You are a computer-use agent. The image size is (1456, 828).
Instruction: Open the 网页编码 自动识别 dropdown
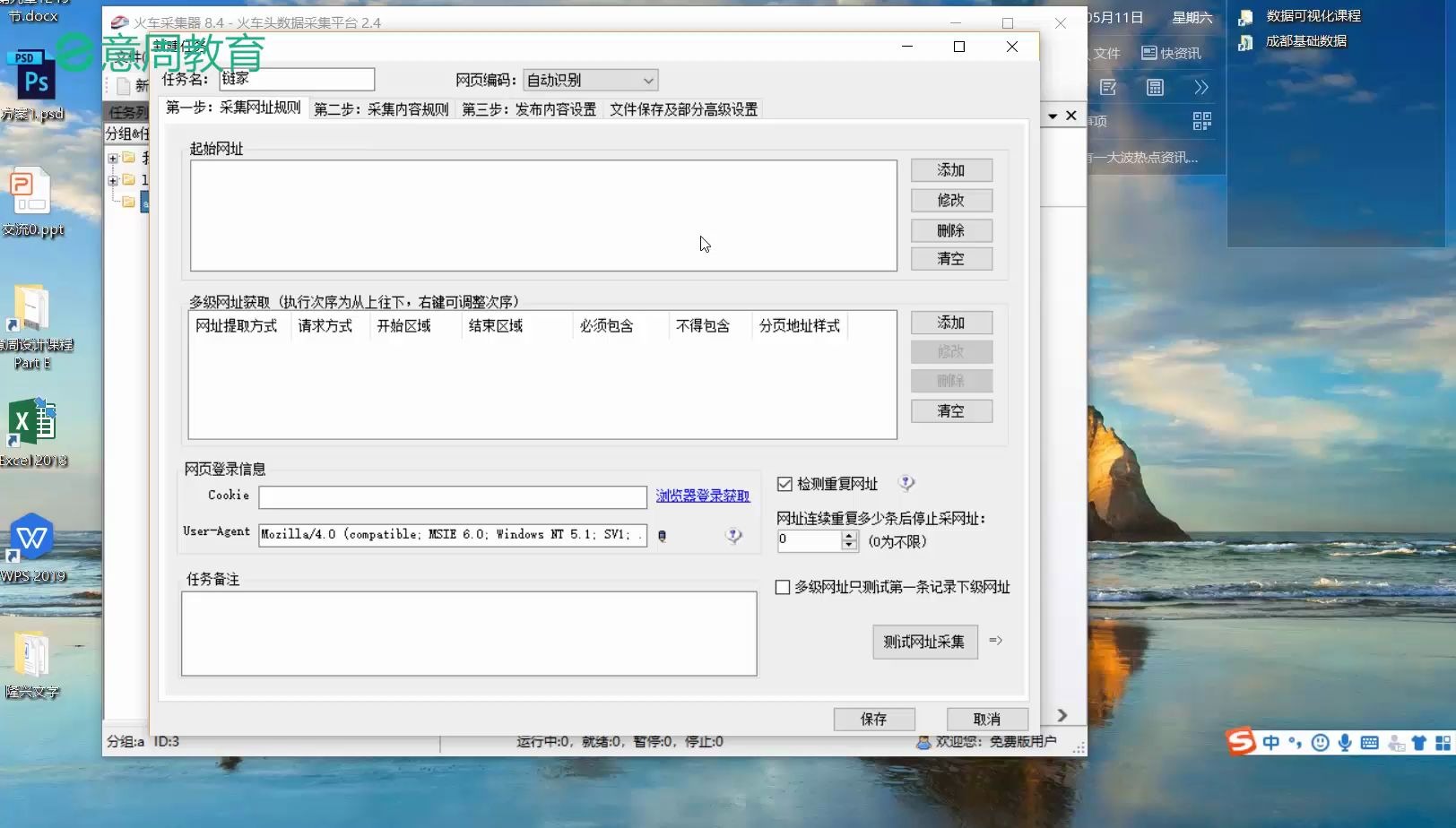(648, 80)
